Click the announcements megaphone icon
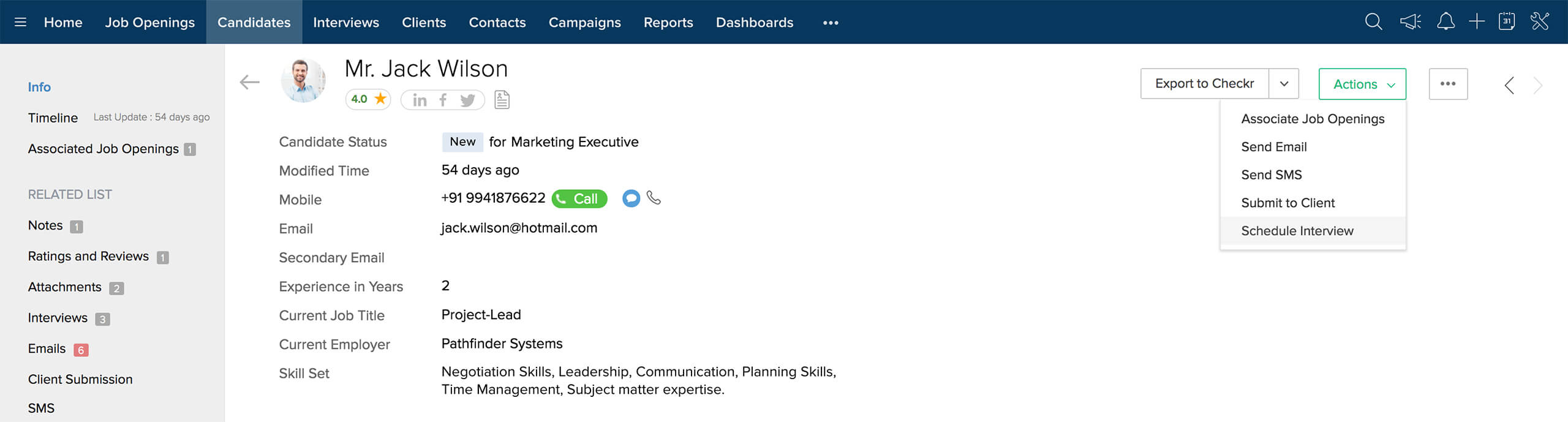Image resolution: width=1568 pixels, height=422 pixels. (1410, 22)
